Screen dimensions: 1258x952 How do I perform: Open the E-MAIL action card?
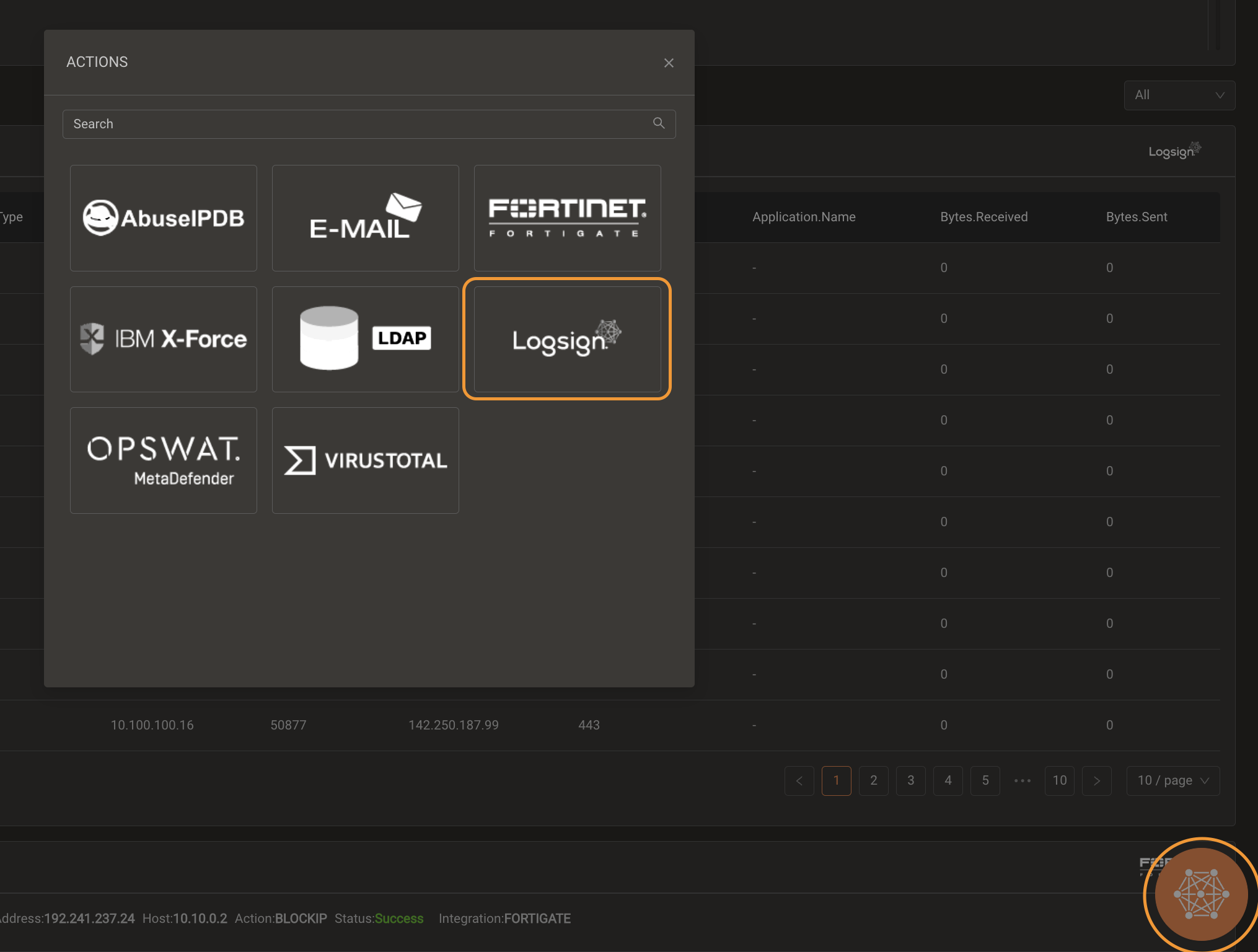(x=366, y=218)
